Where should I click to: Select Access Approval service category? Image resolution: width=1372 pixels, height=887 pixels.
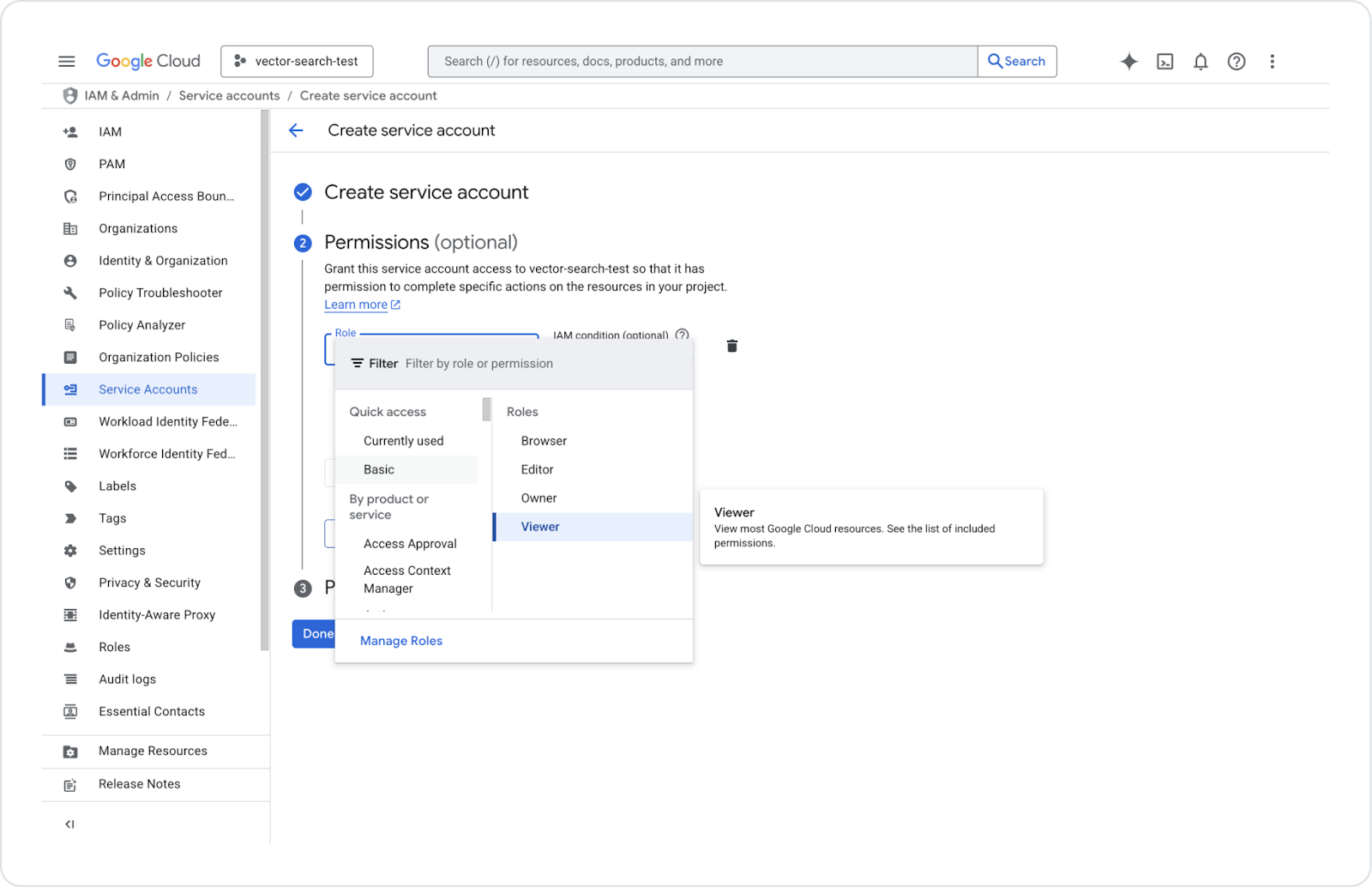410,544
